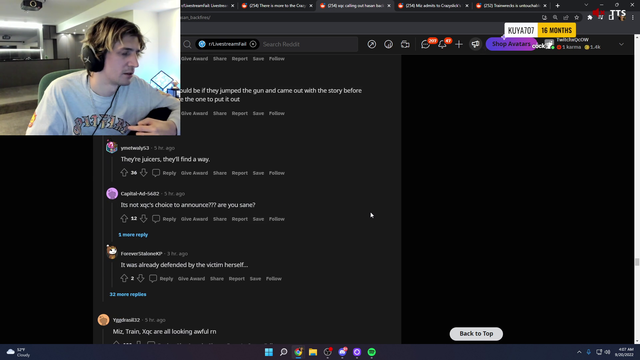This screenshot has width=640, height=360.
Task: Follow ForeverStaloneKP's comment
Action: click(x=274, y=279)
